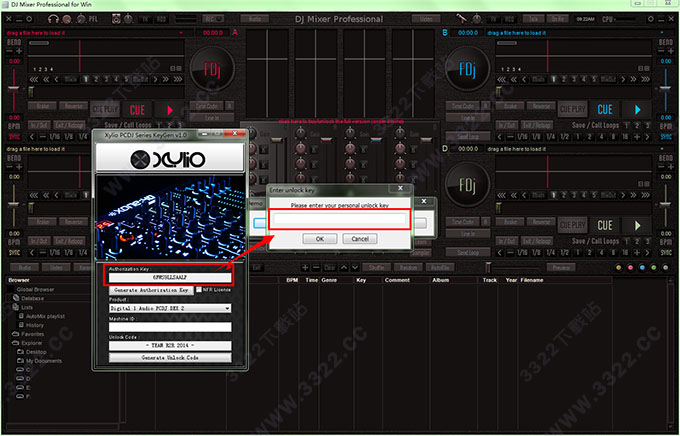Image resolution: width=680 pixels, height=436 pixels.
Task: Hit the blue CUE button on deck B
Action: (x=605, y=109)
